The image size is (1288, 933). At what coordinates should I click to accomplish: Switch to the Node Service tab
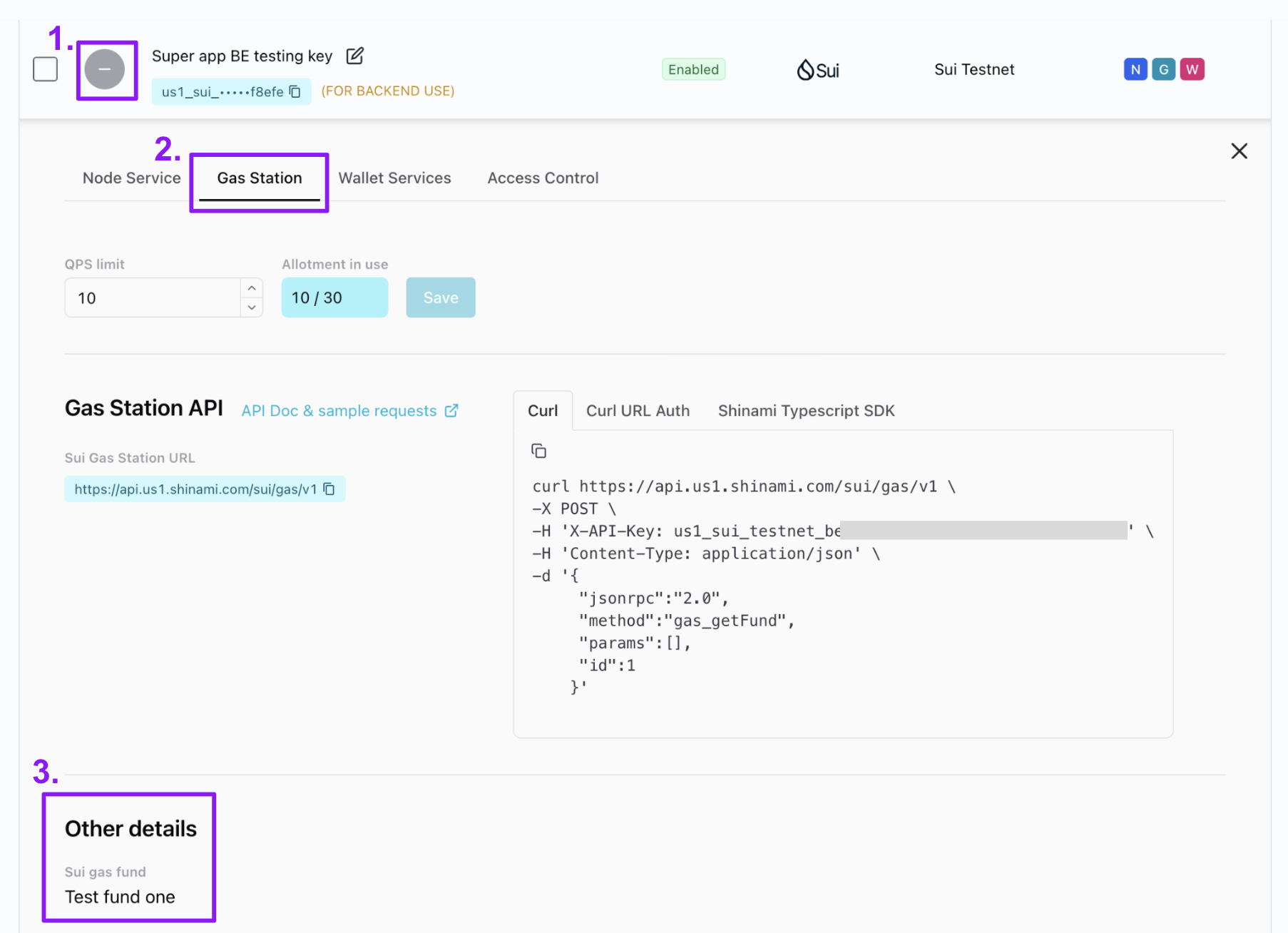(x=132, y=178)
